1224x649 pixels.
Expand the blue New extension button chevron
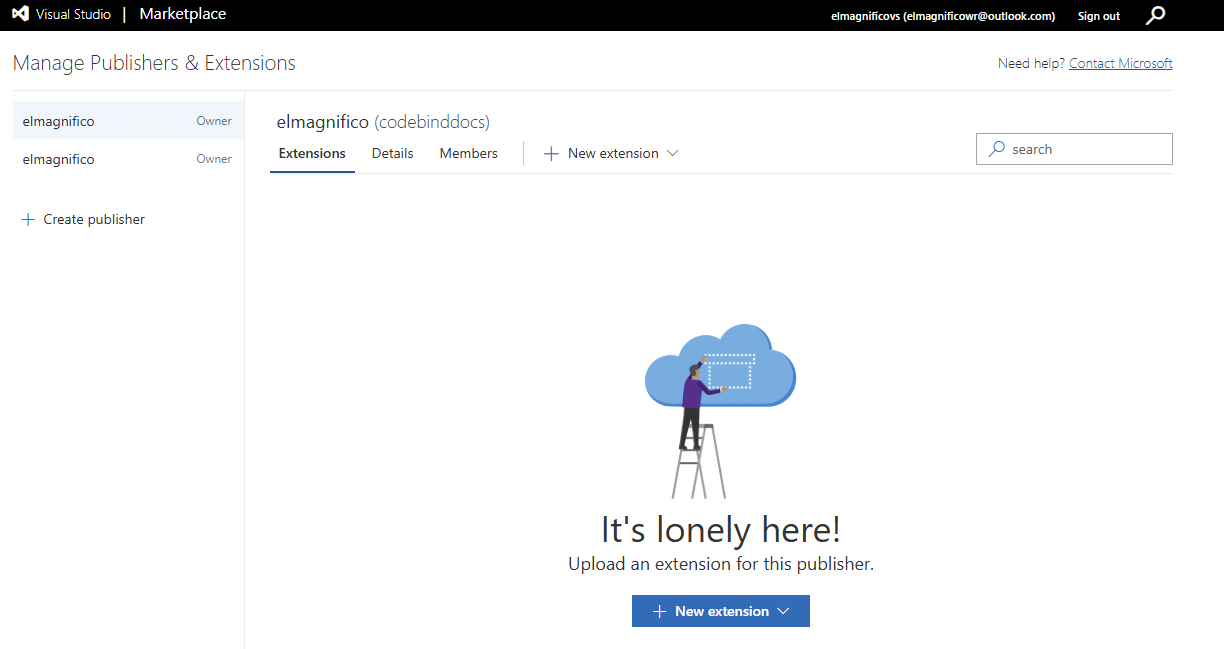(x=783, y=611)
